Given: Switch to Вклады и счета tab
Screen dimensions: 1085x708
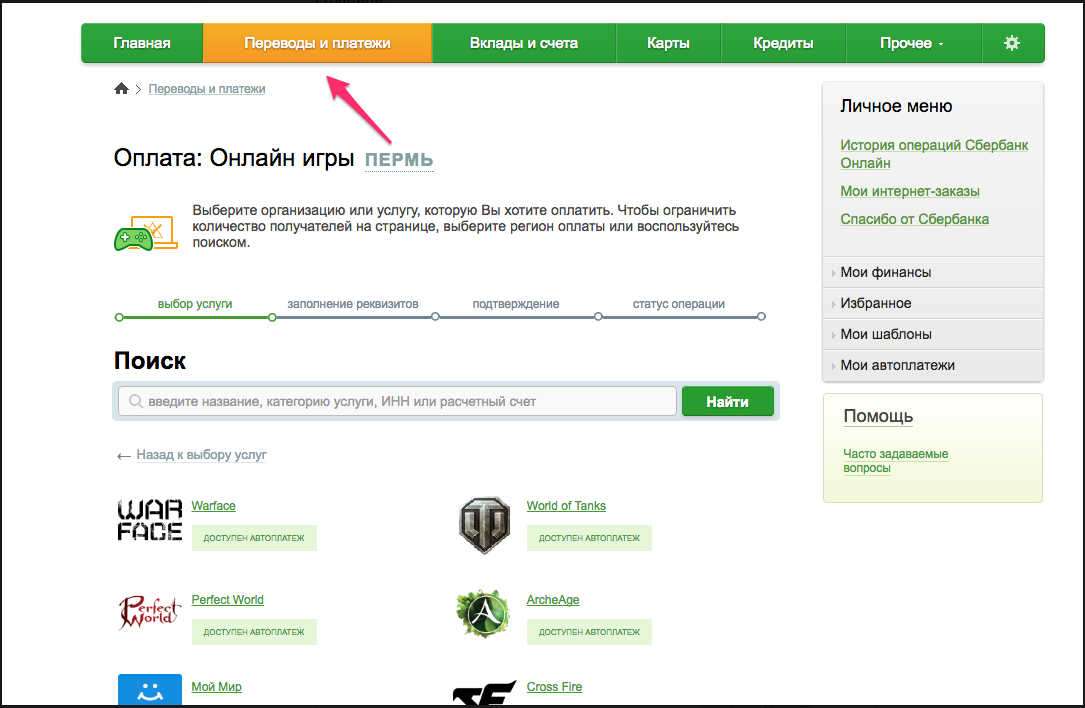Looking at the screenshot, I should tap(524, 43).
